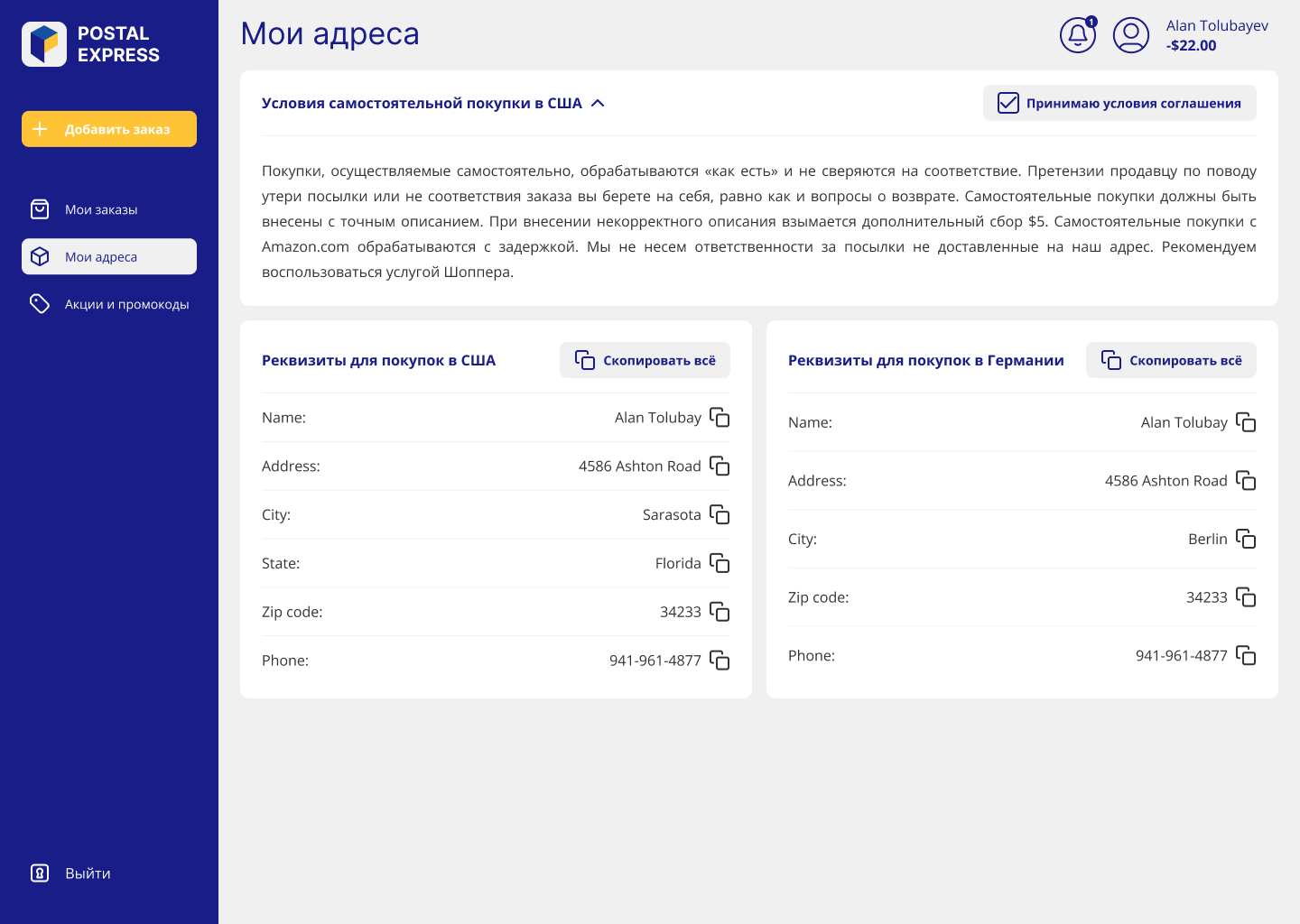The width and height of the screenshot is (1300, 924).
Task: Click the Добавить заказ button
Action: click(109, 129)
